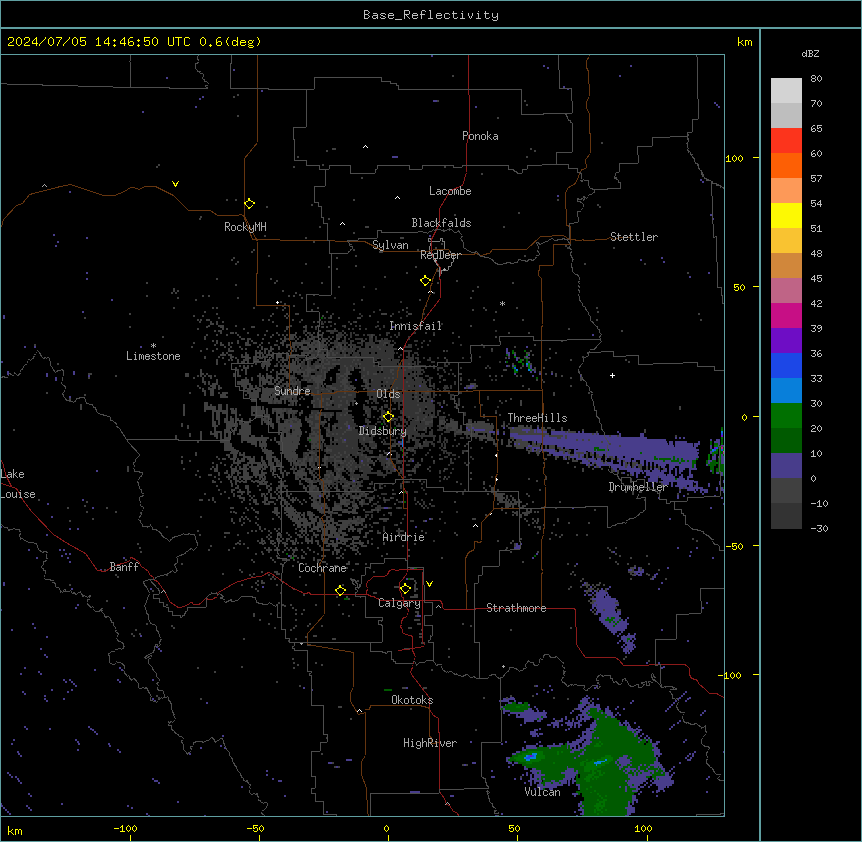Click the dark green 10-20 dBZ legend swatch

[x=786, y=441]
